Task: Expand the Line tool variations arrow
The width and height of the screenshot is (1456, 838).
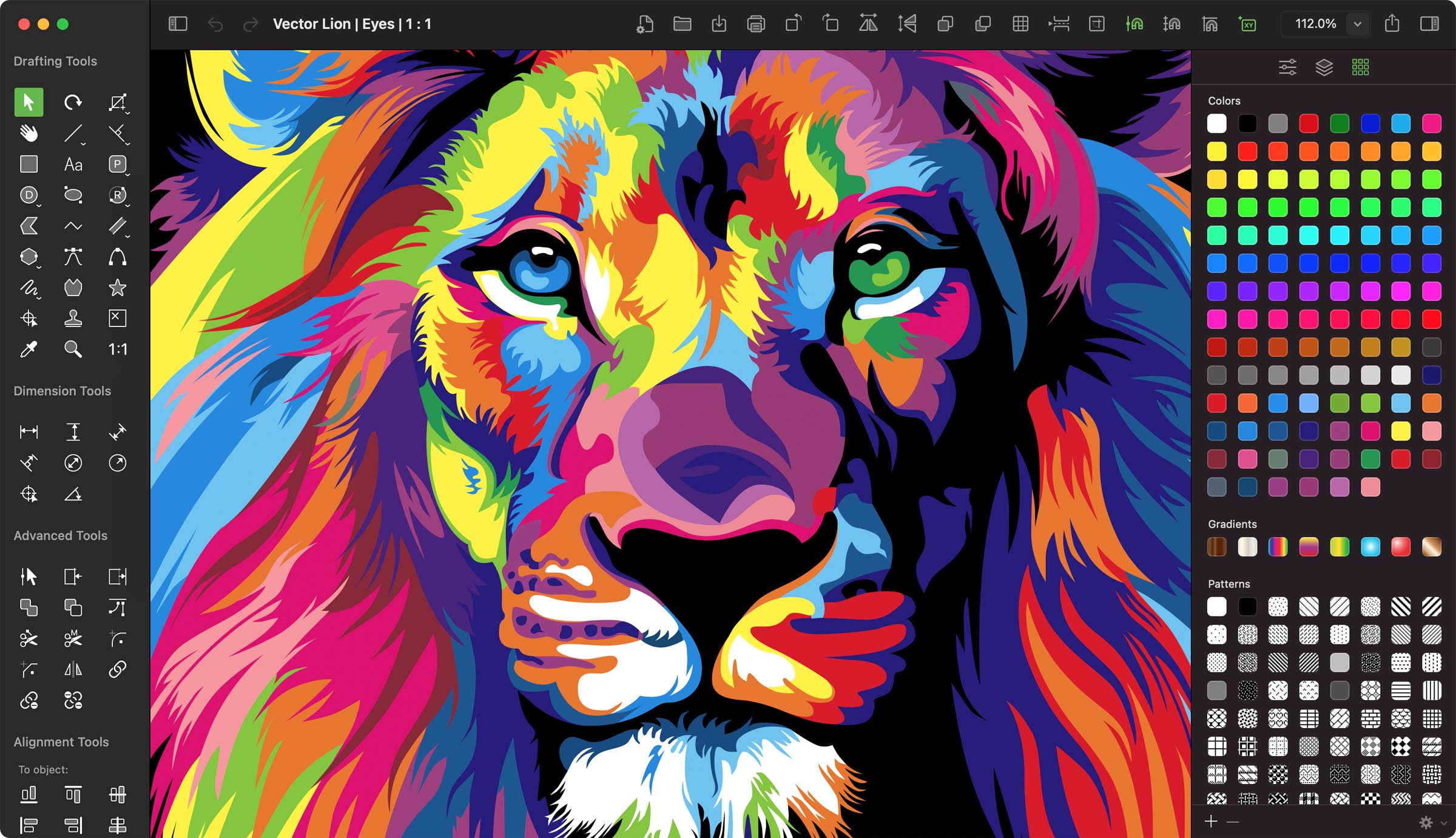Action: click(x=83, y=144)
